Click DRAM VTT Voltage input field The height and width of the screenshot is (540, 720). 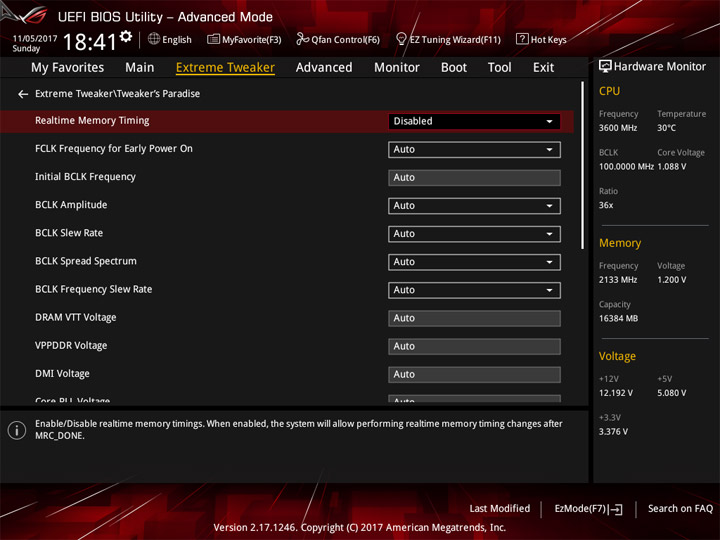click(x=474, y=318)
